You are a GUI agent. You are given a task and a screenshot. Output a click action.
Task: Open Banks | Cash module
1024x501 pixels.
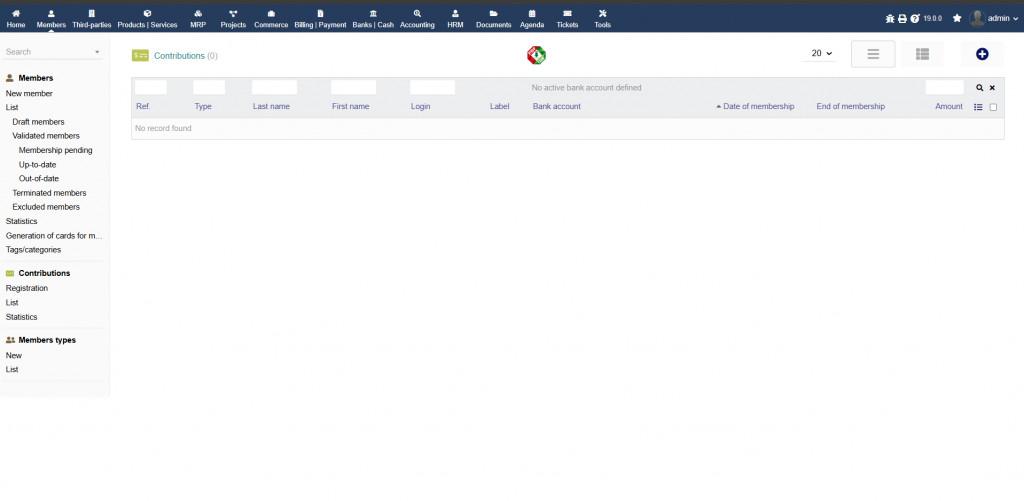pyautogui.click(x=373, y=19)
